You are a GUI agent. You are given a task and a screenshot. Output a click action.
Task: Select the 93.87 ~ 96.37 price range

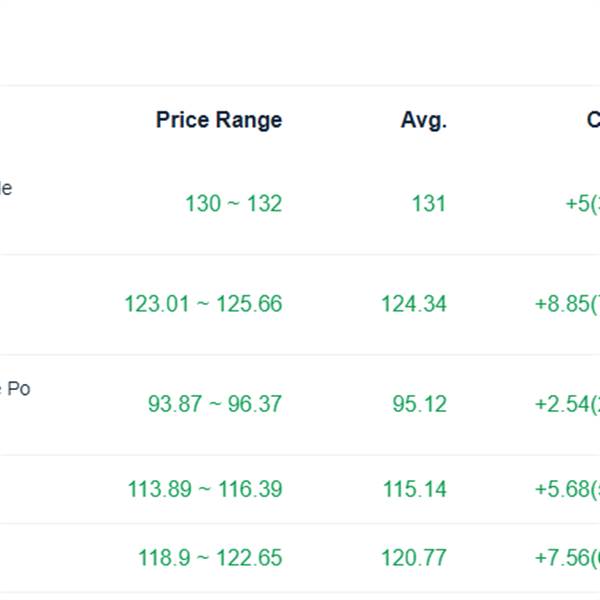click(x=215, y=404)
